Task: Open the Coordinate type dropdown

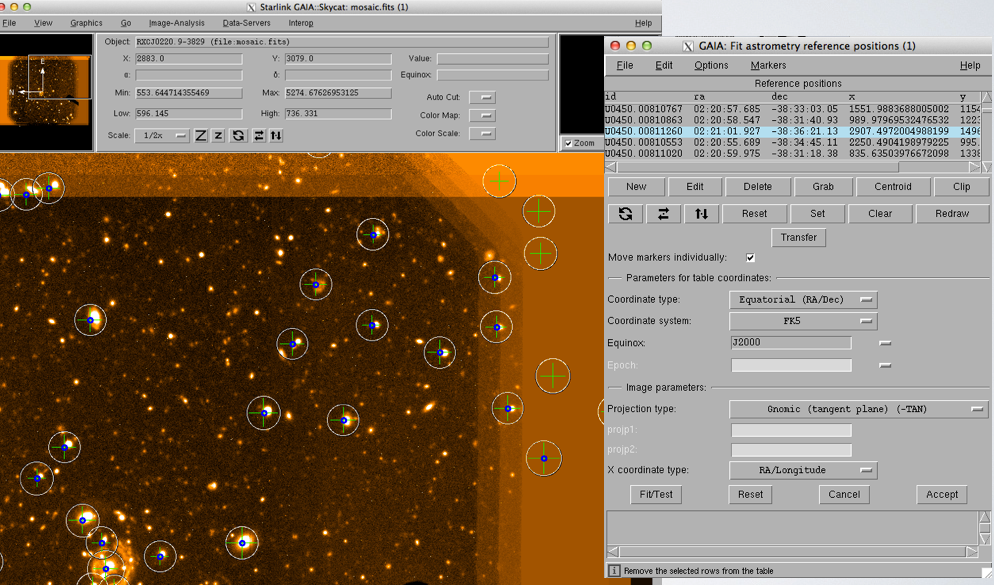Action: [x=803, y=299]
